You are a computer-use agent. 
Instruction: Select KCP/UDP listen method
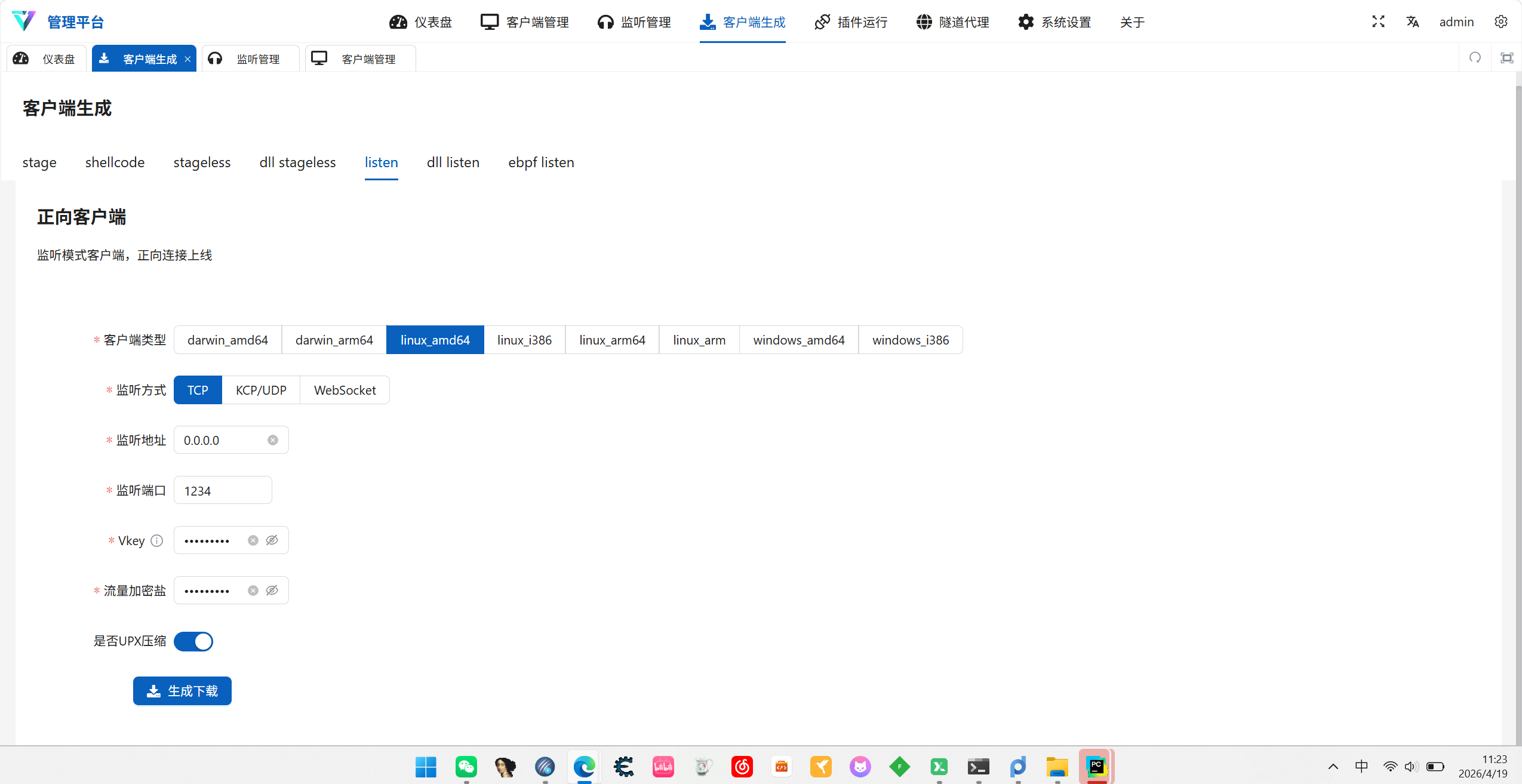pyautogui.click(x=261, y=390)
